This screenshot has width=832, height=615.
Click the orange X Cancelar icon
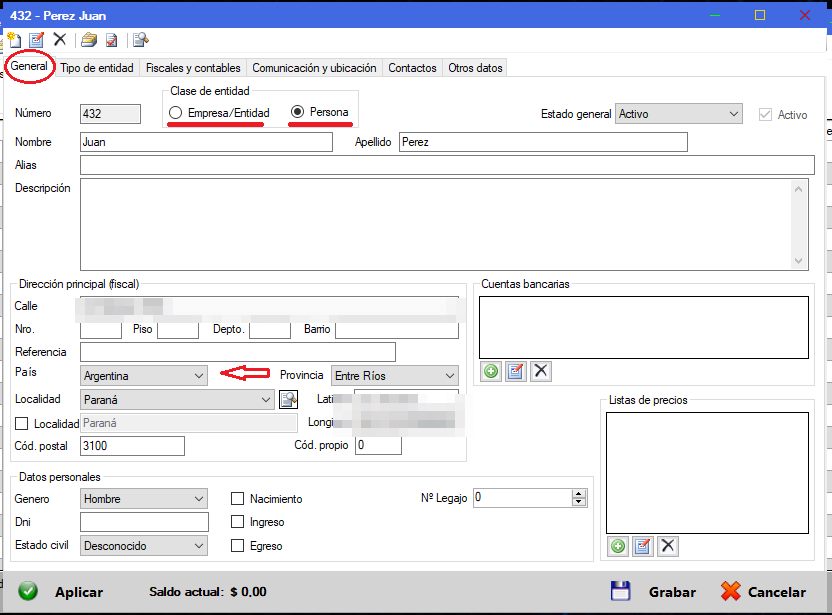(731, 591)
